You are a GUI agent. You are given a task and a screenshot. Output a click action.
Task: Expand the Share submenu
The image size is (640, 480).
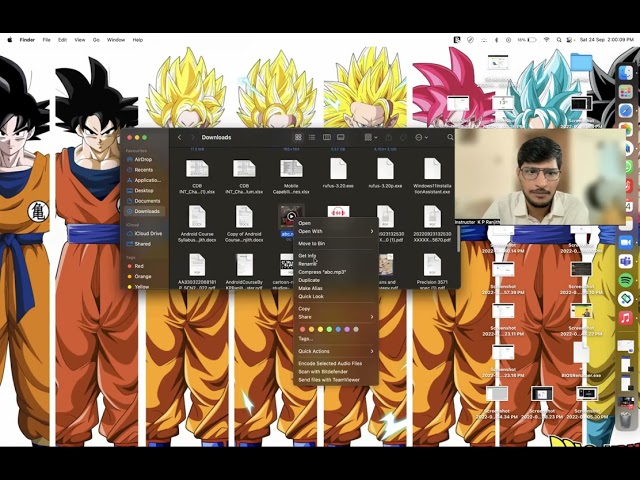pos(336,317)
